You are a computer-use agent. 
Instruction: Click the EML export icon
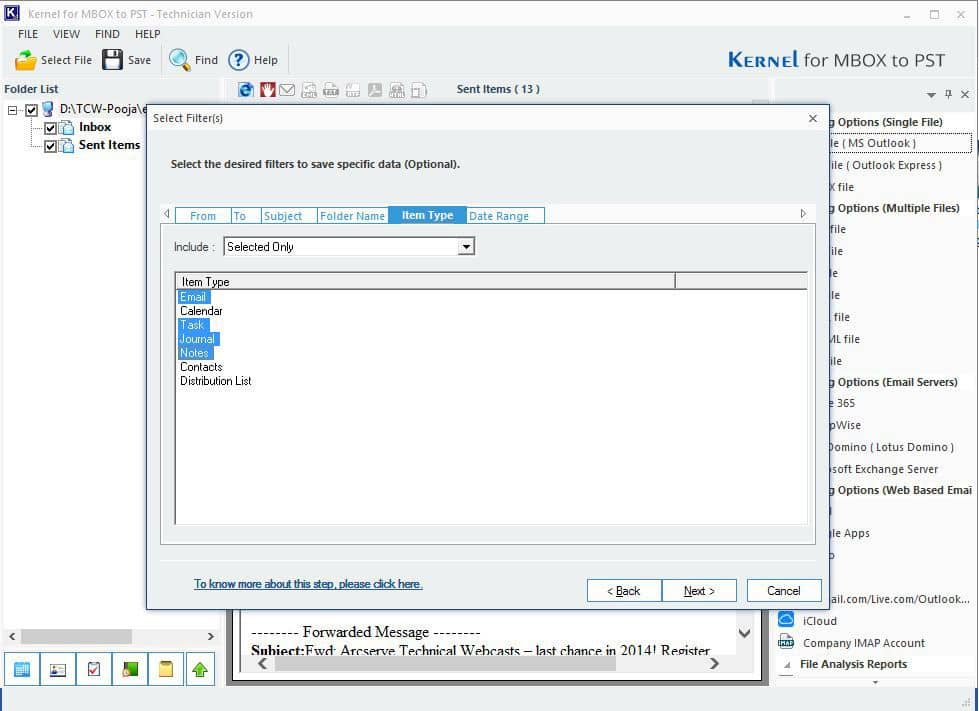[309, 90]
